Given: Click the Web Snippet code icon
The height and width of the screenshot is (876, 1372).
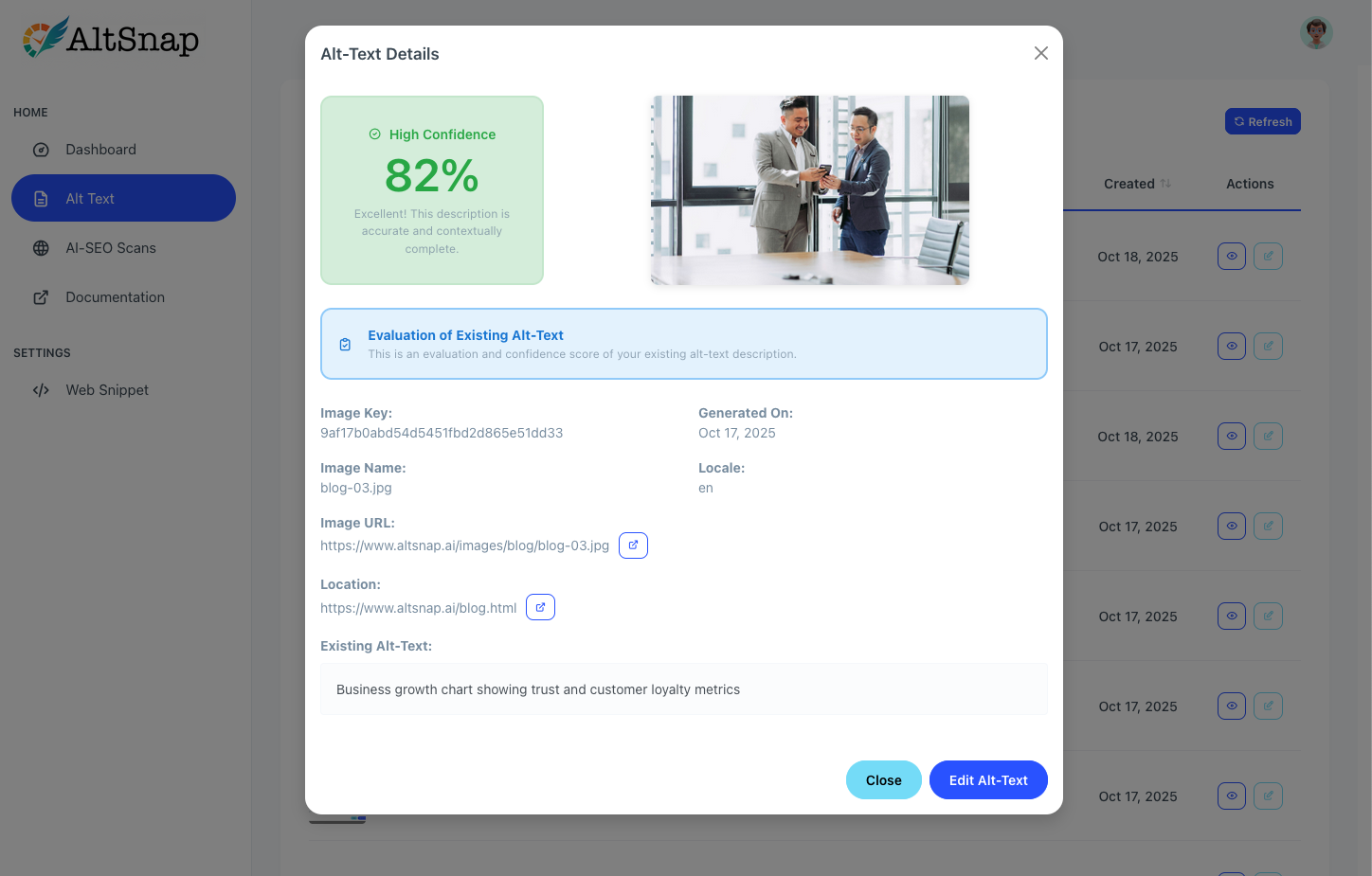Looking at the screenshot, I should pos(40,389).
